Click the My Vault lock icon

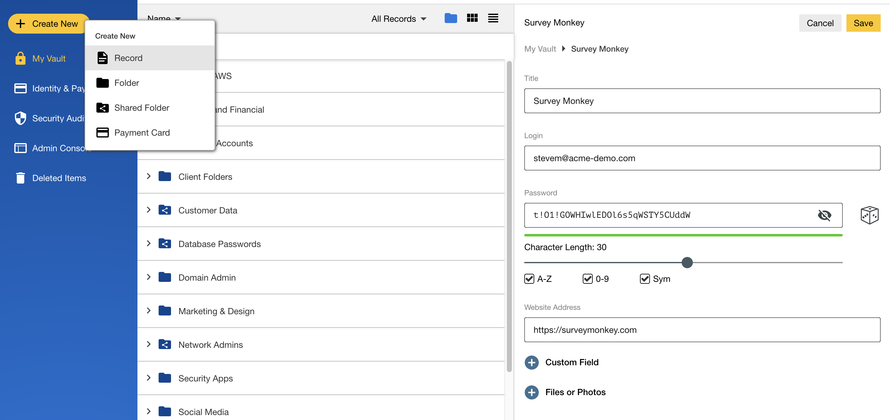click(x=20, y=58)
